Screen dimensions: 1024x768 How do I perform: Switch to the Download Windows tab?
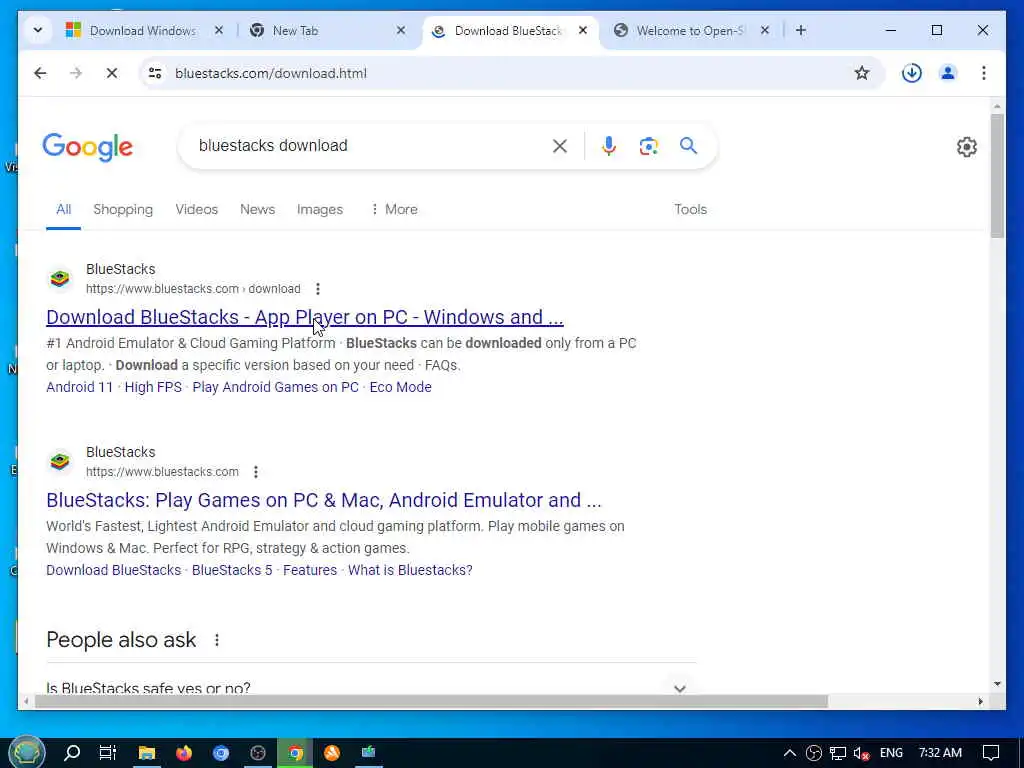143,31
